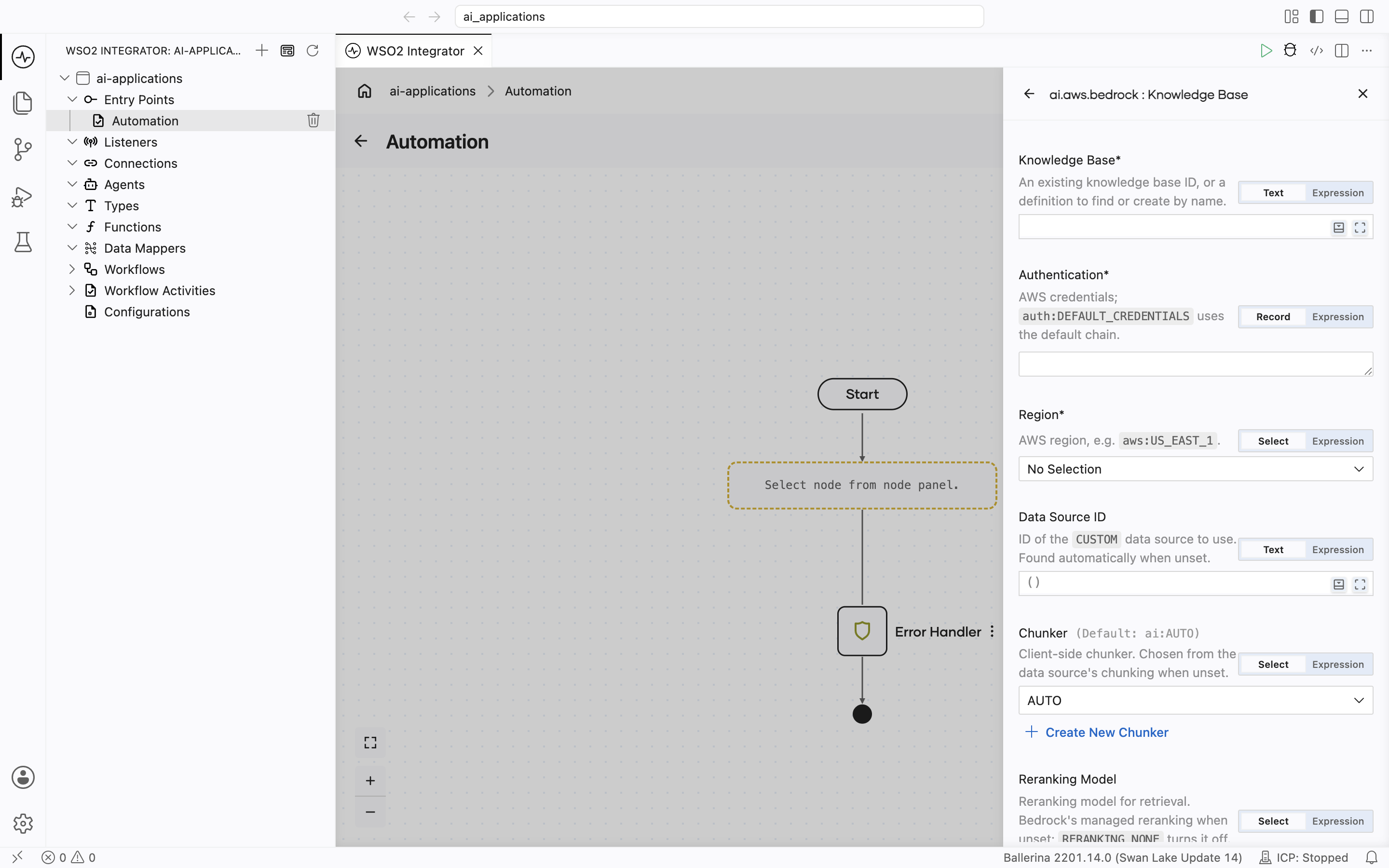
Task: Set Reranking Model mode to Expression
Action: tap(1338, 821)
